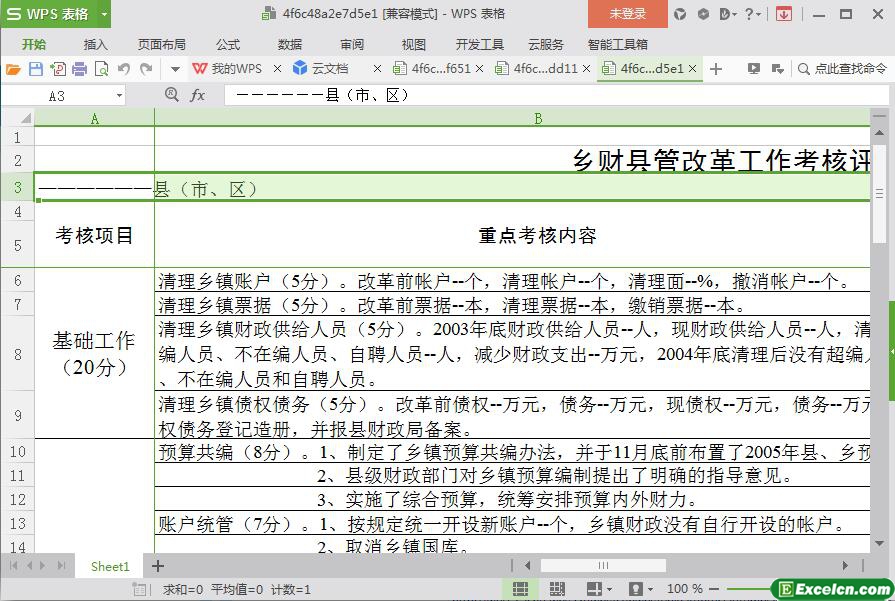The width and height of the screenshot is (895, 601).
Task: Open the 开发工具 ribbon tab
Action: coord(479,45)
